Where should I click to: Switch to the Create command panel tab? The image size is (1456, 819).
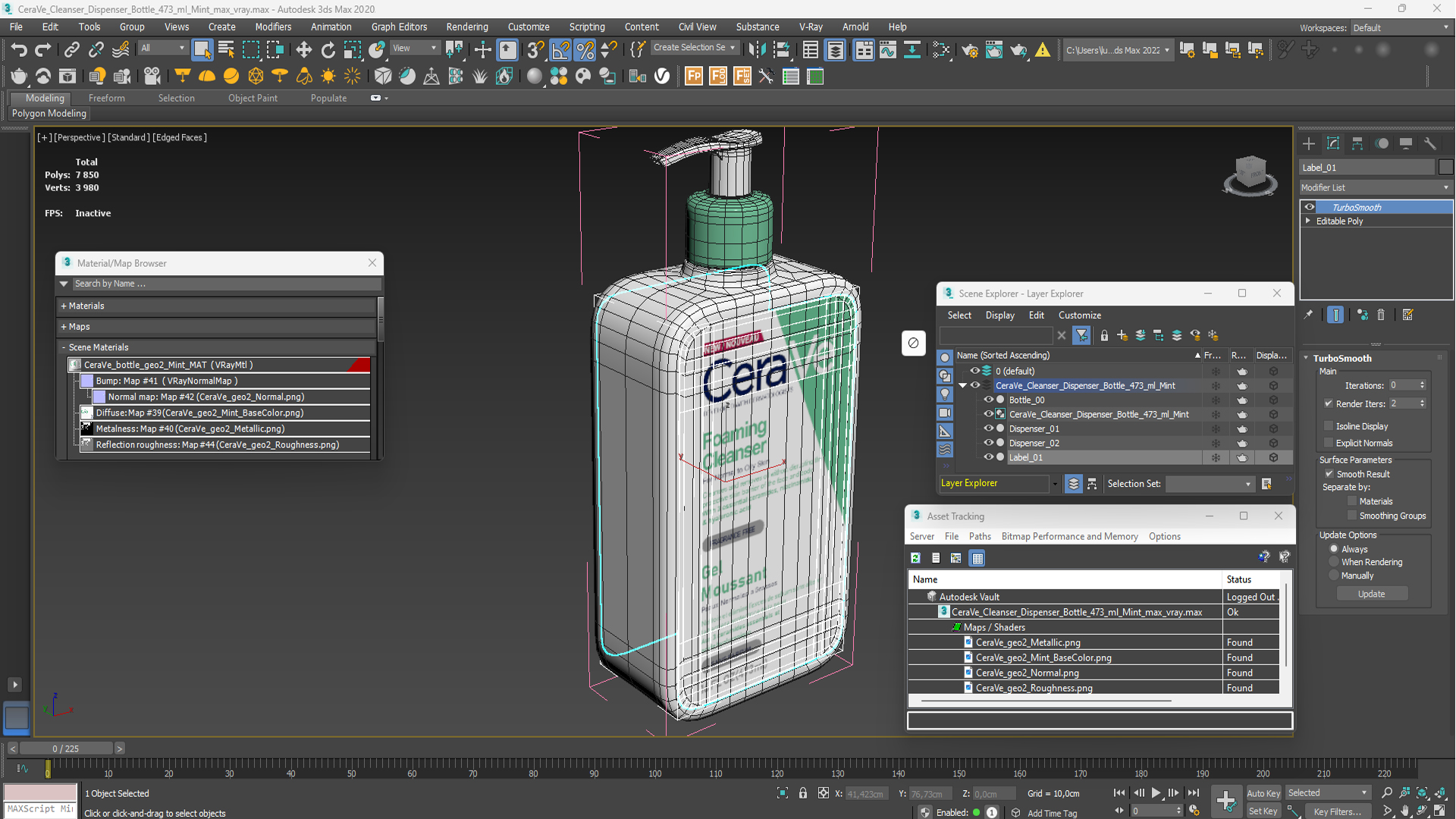tap(1309, 143)
